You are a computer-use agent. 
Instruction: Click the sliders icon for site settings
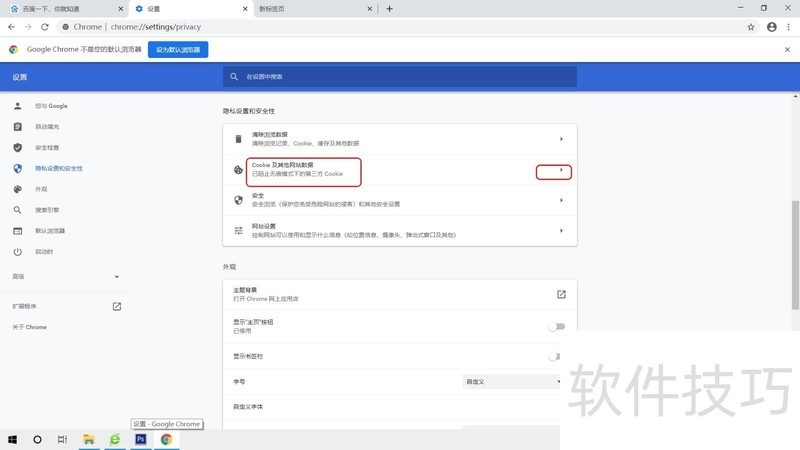pos(238,231)
